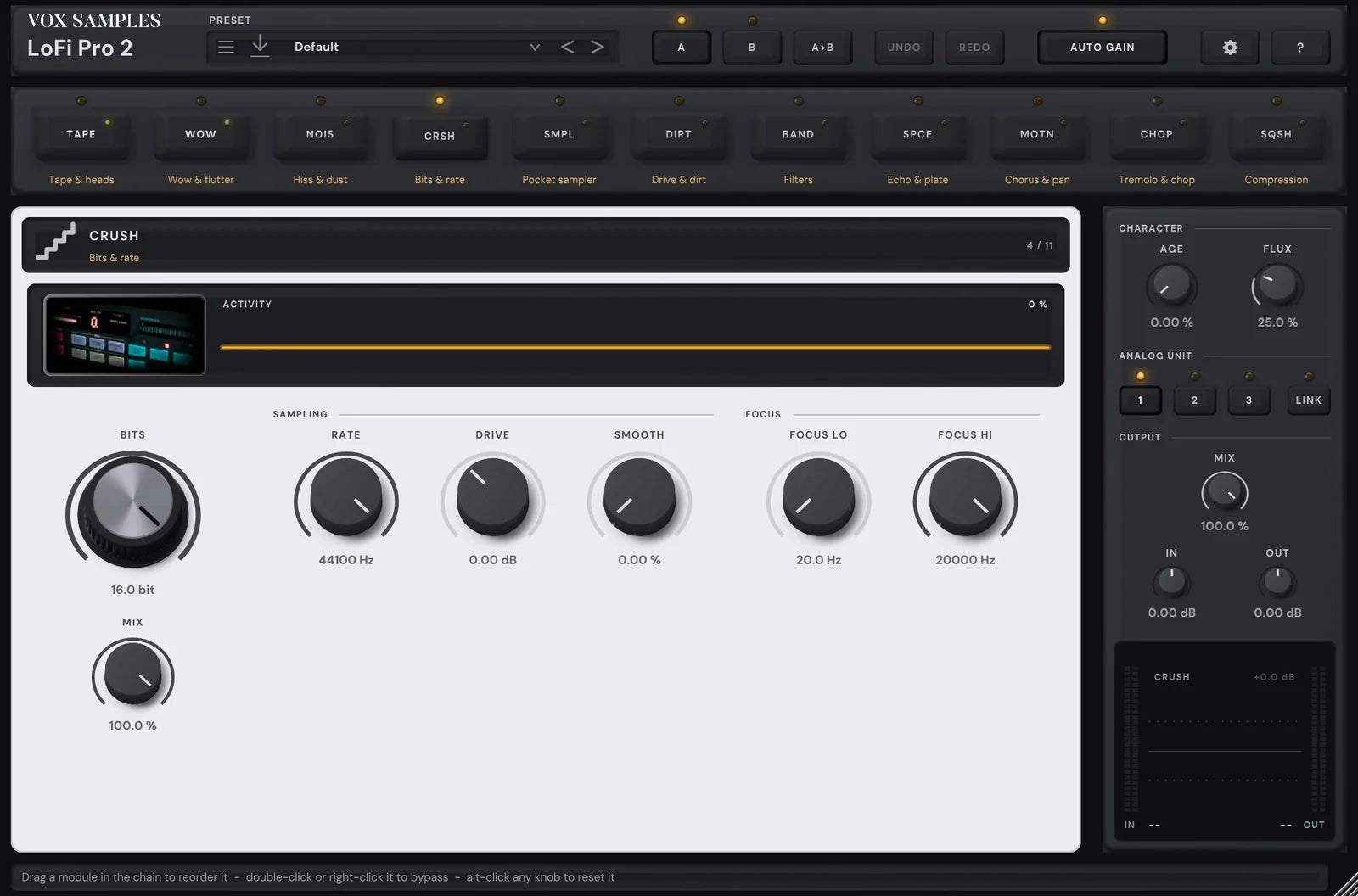Open the help question mark button

click(1299, 48)
